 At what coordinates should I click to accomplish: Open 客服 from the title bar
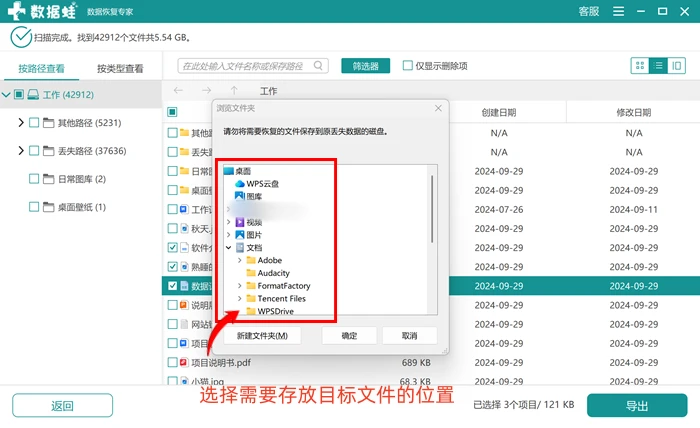tap(588, 11)
